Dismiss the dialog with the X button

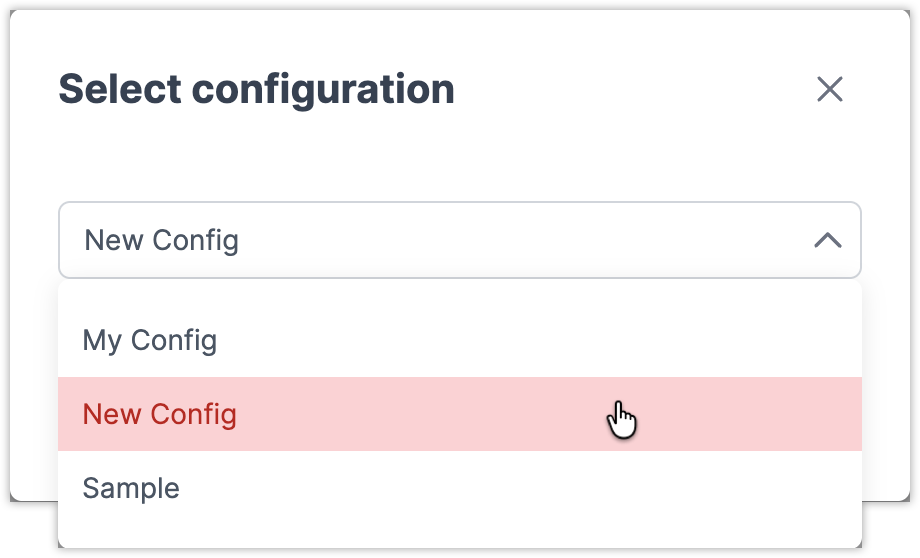click(830, 90)
